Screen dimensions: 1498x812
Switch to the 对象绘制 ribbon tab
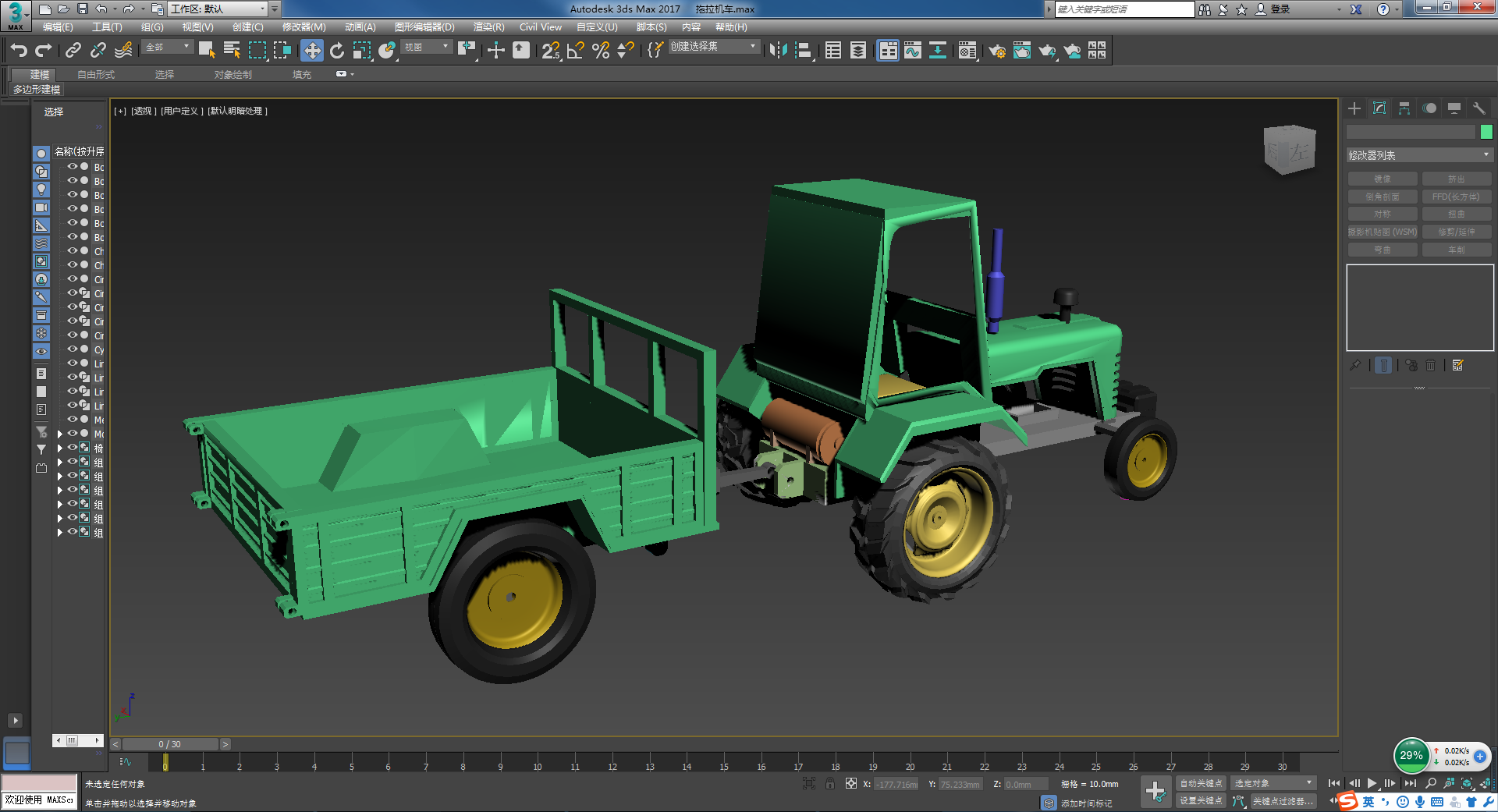tap(233, 75)
